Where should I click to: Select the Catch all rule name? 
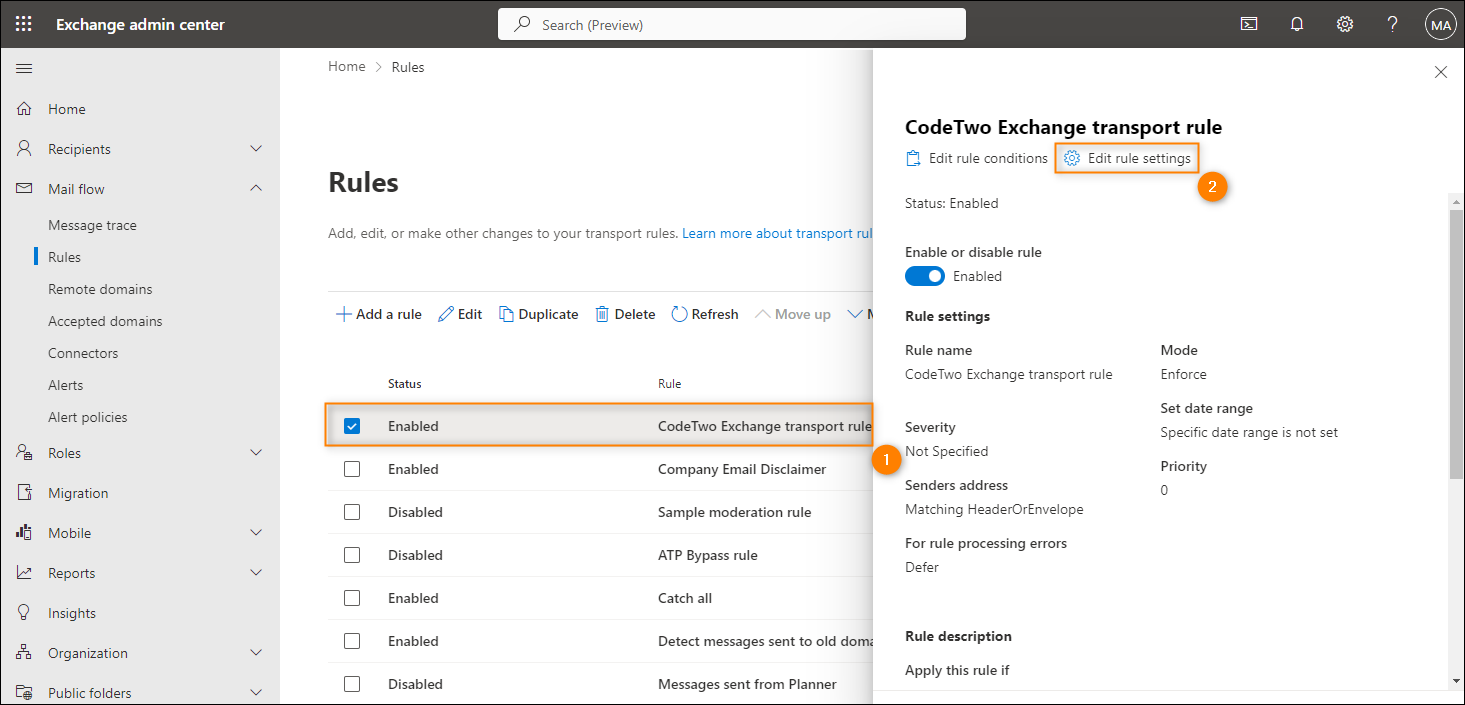click(x=685, y=598)
